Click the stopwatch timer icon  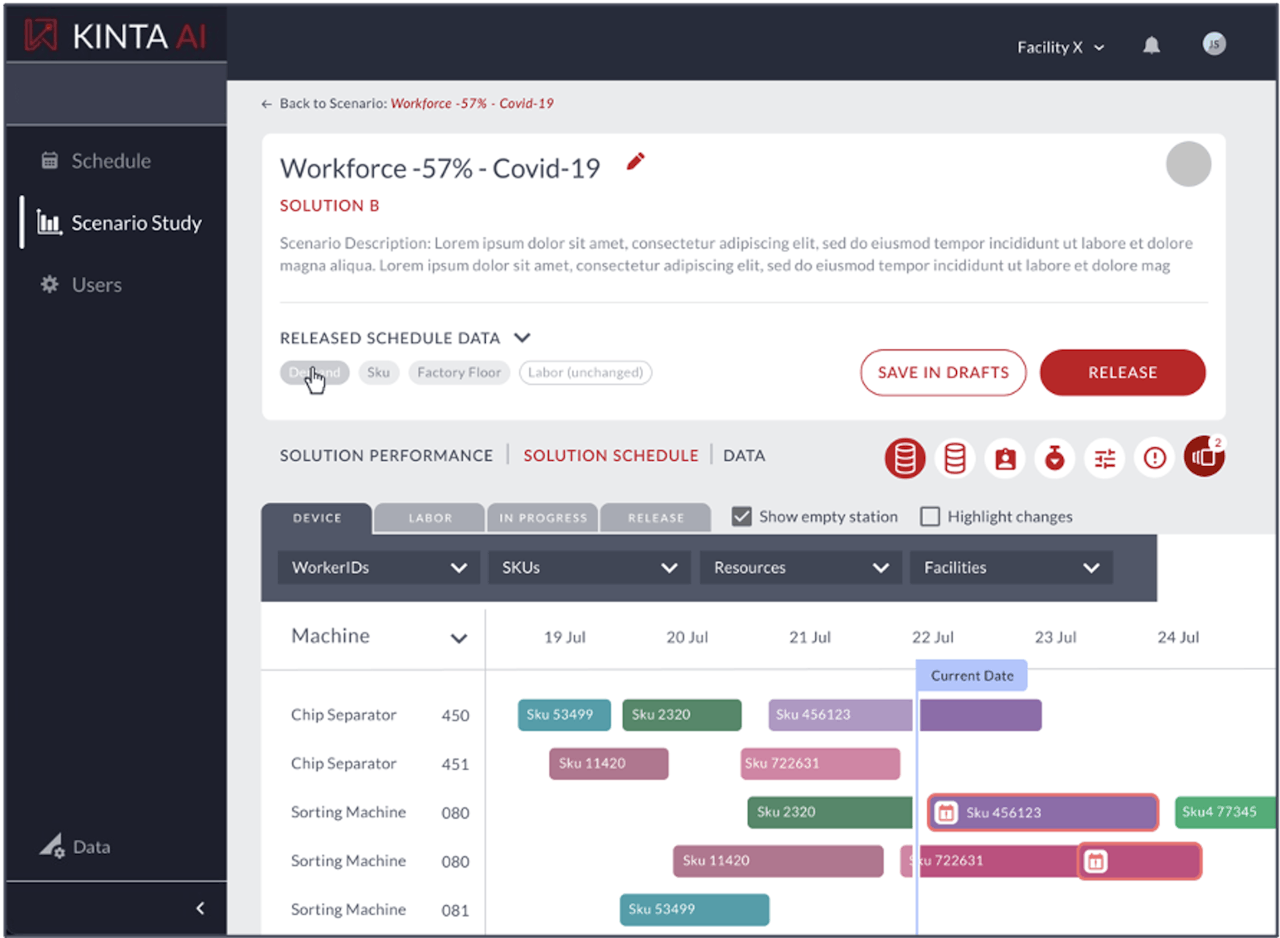coord(1055,458)
